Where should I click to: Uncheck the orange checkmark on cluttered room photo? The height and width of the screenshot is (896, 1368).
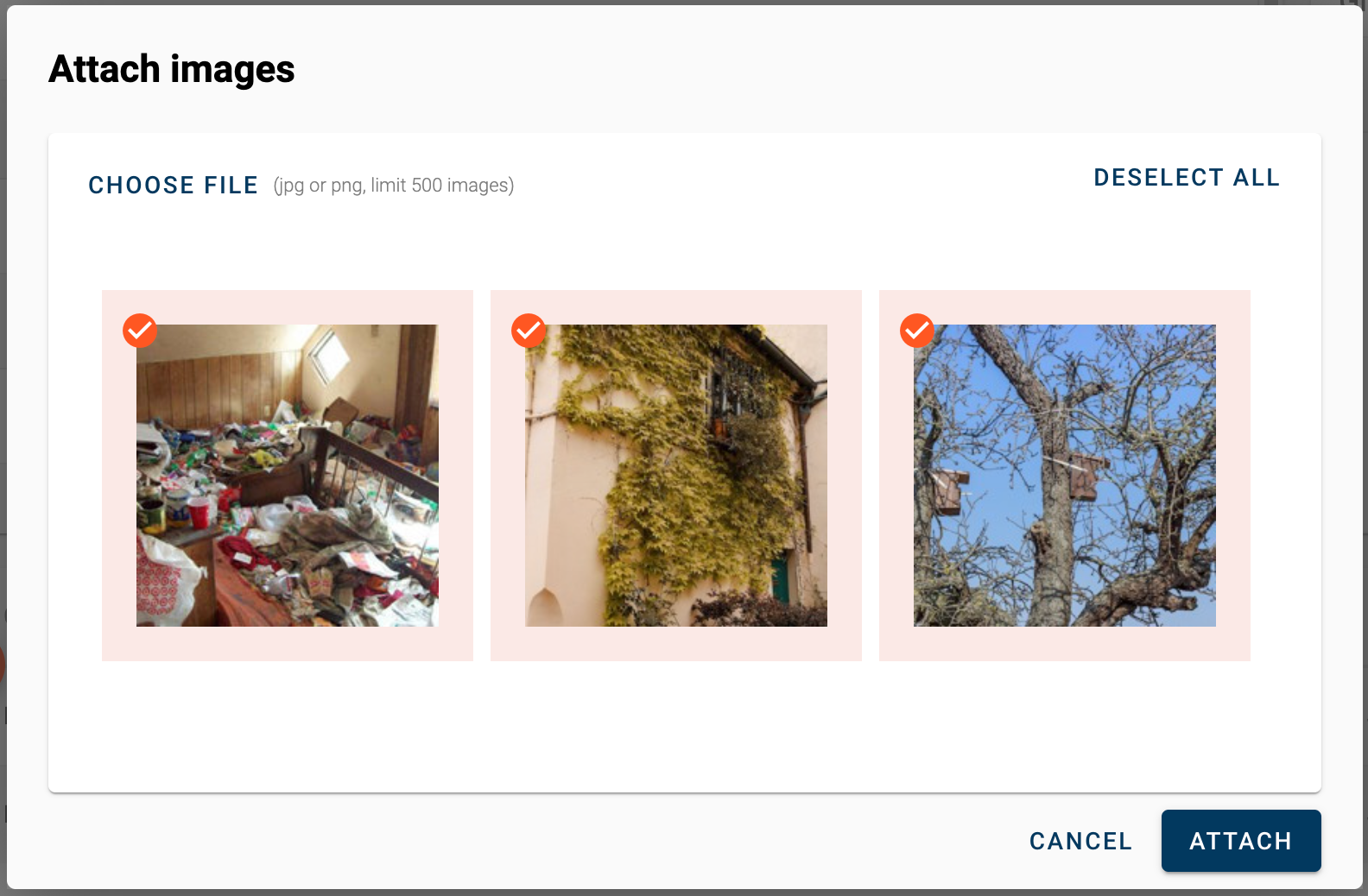tap(140, 331)
